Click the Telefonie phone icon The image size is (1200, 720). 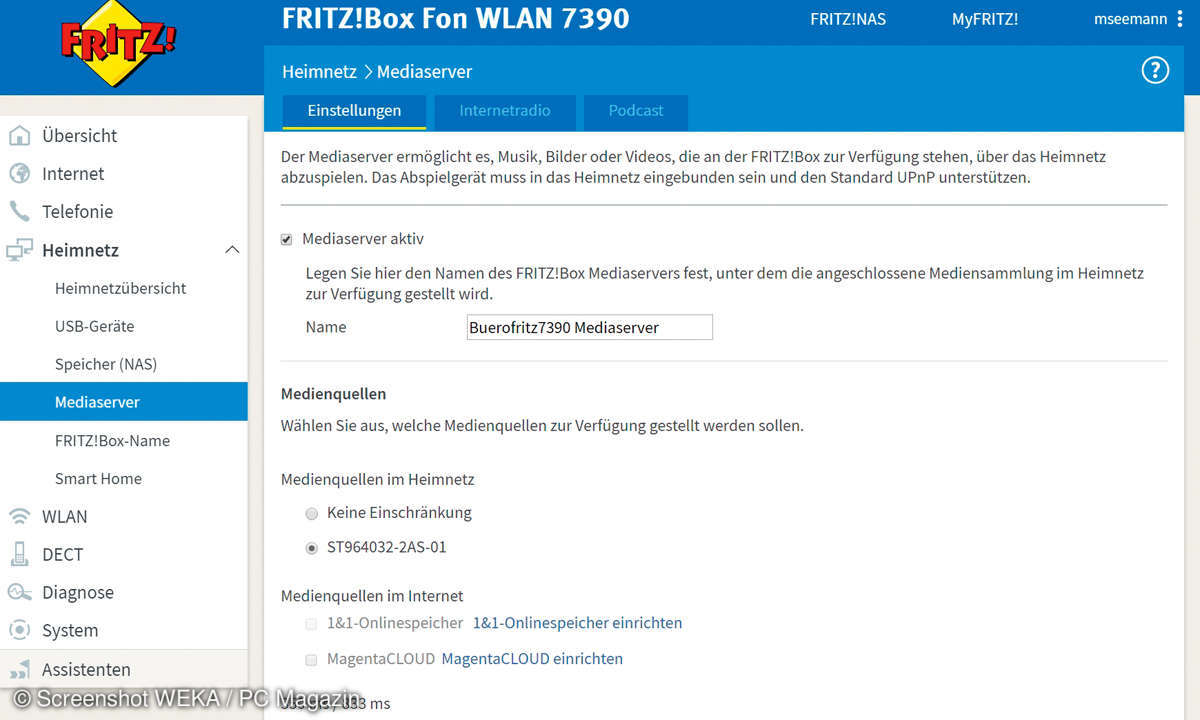coord(20,211)
